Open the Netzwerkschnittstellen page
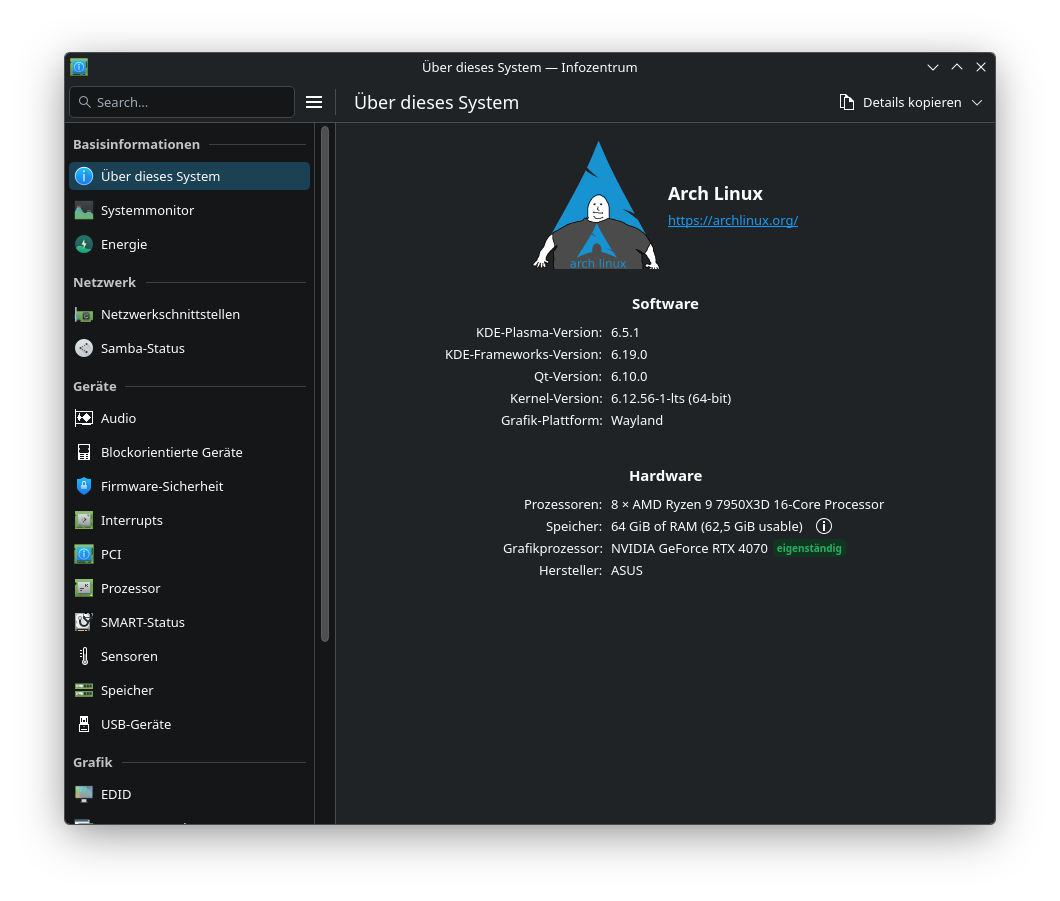The image size is (1060, 901). click(x=189, y=315)
